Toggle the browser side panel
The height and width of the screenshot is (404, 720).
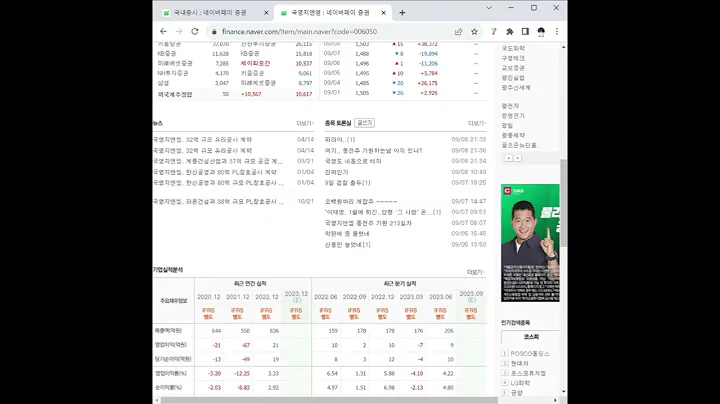(x=525, y=32)
